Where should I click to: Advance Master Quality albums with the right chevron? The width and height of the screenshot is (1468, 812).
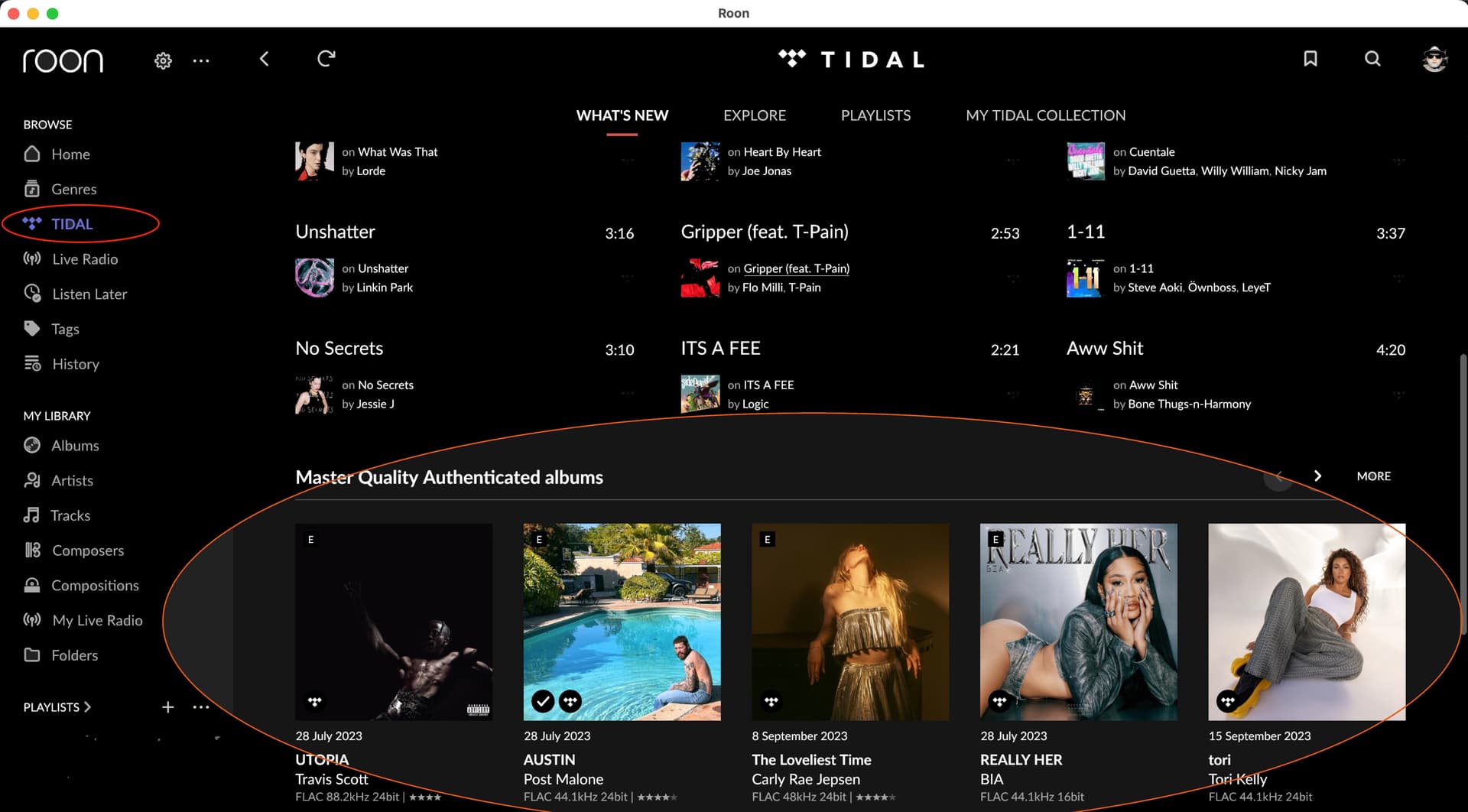point(1317,476)
